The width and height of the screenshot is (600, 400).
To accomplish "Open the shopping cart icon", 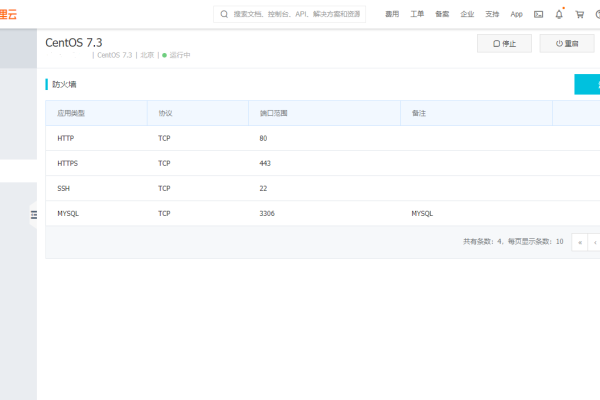I will click(x=579, y=14).
